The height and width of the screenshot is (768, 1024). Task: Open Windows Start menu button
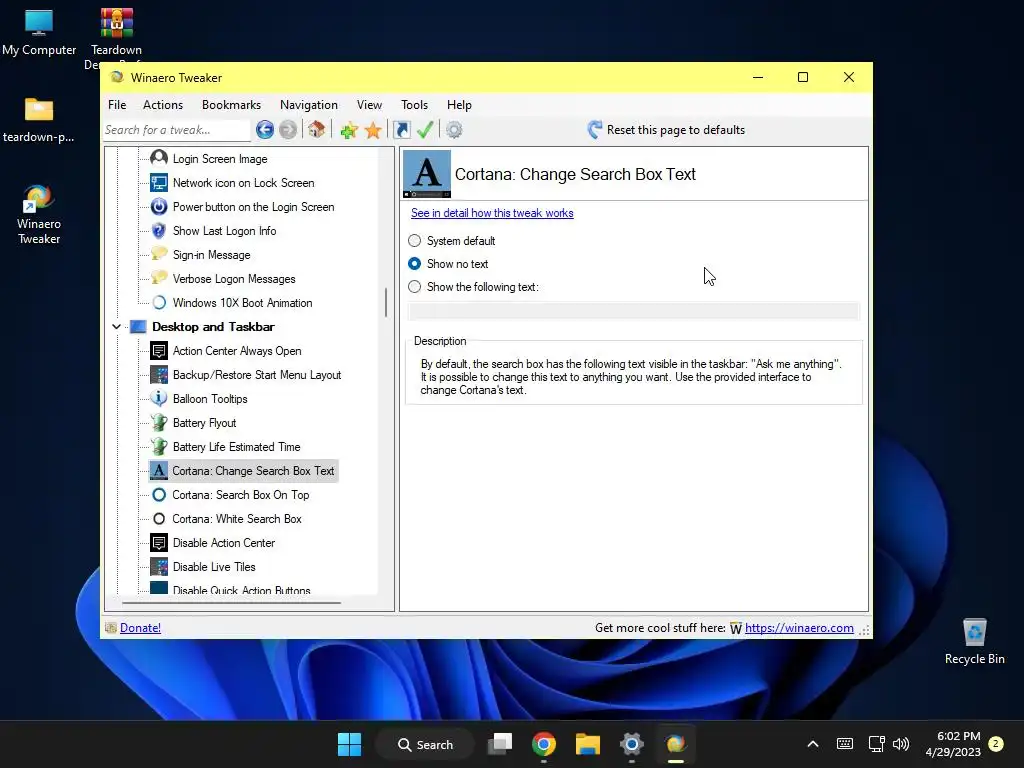(349, 744)
